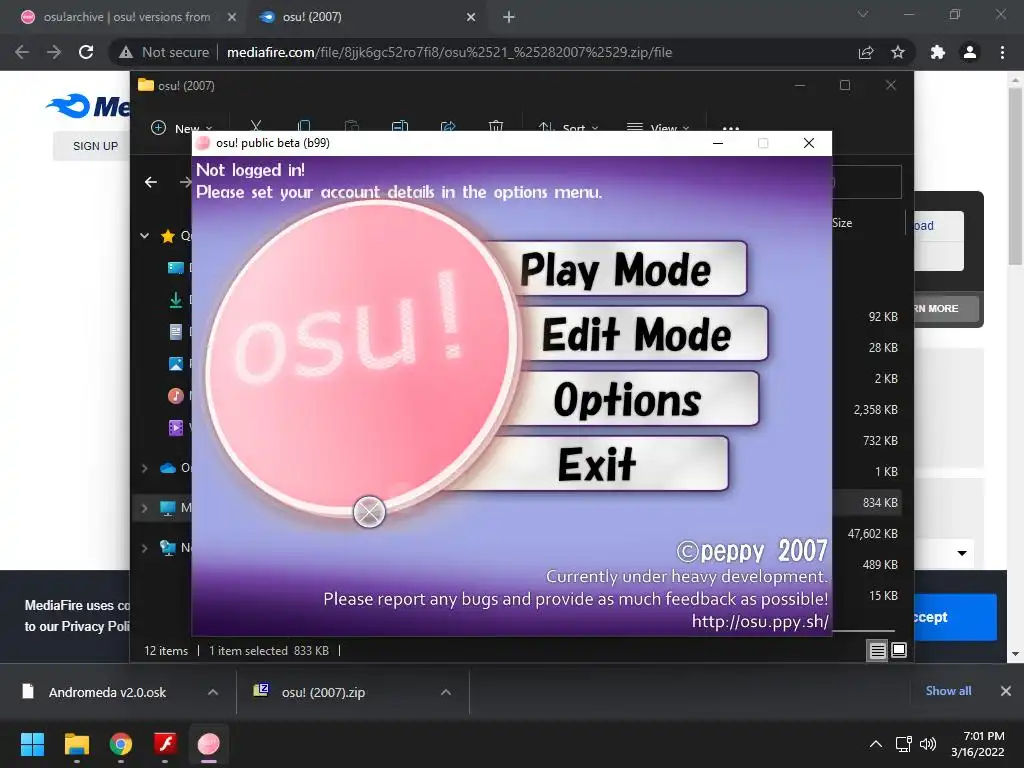Open Chrome profile avatar
The width and height of the screenshot is (1024, 768).
(970, 52)
